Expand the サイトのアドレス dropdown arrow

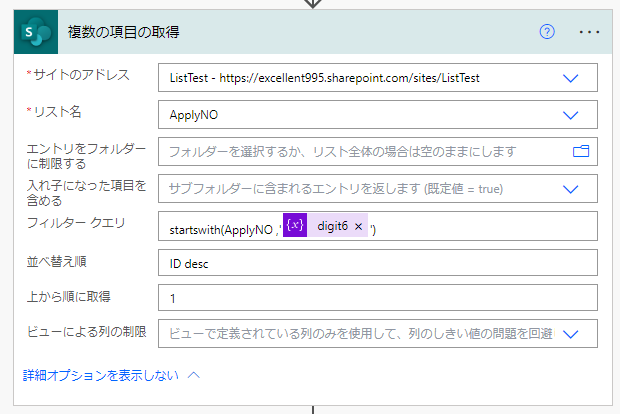(x=572, y=78)
